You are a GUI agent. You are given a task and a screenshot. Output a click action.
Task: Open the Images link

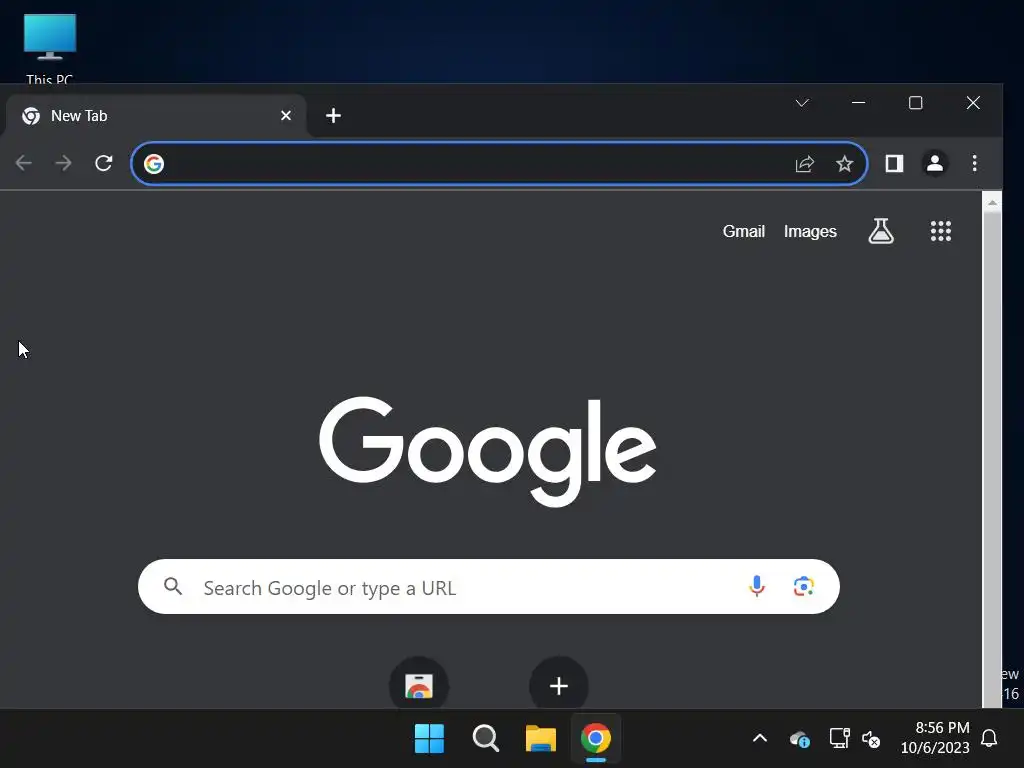(x=810, y=231)
